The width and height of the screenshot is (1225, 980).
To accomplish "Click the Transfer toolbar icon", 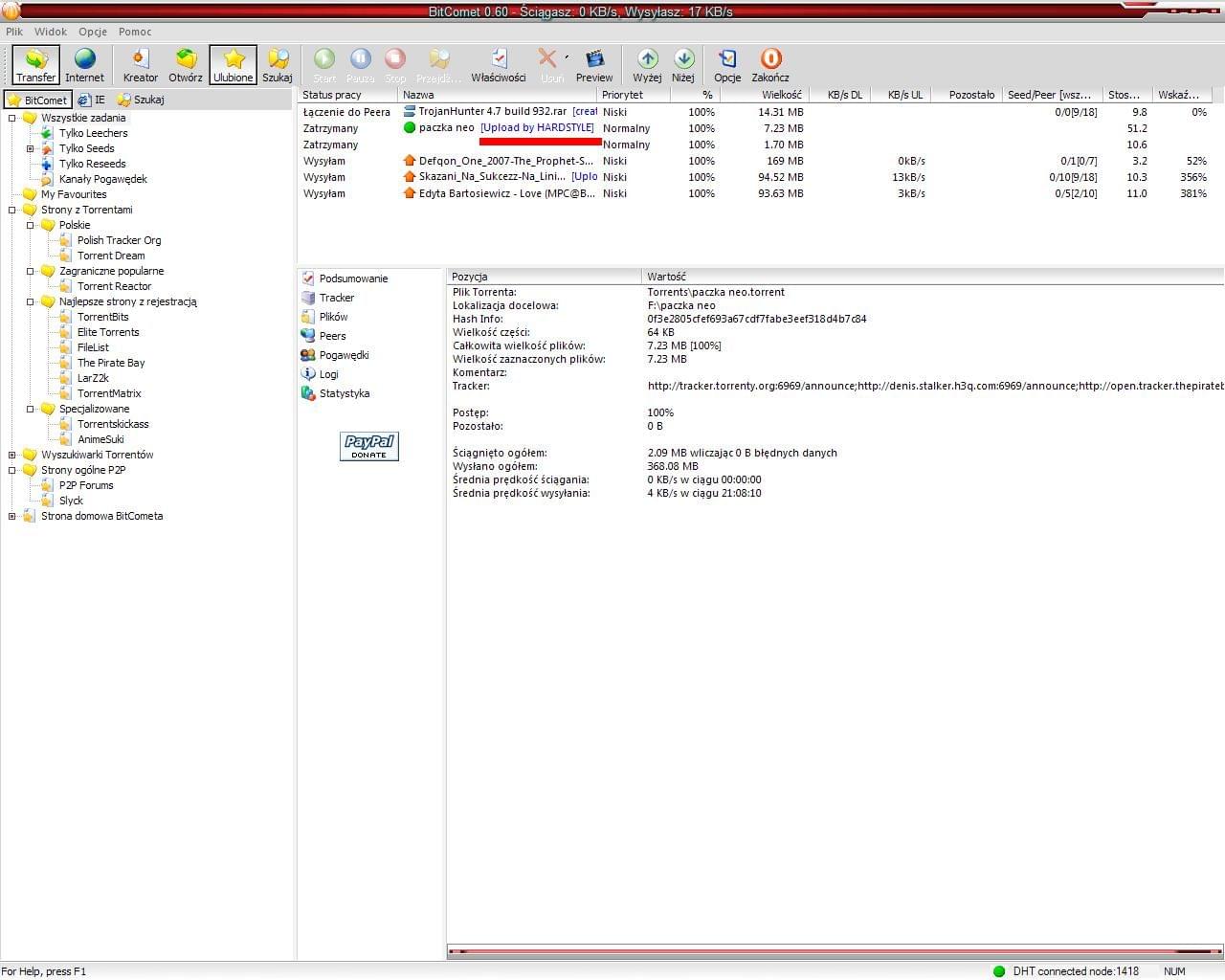I will (x=35, y=65).
